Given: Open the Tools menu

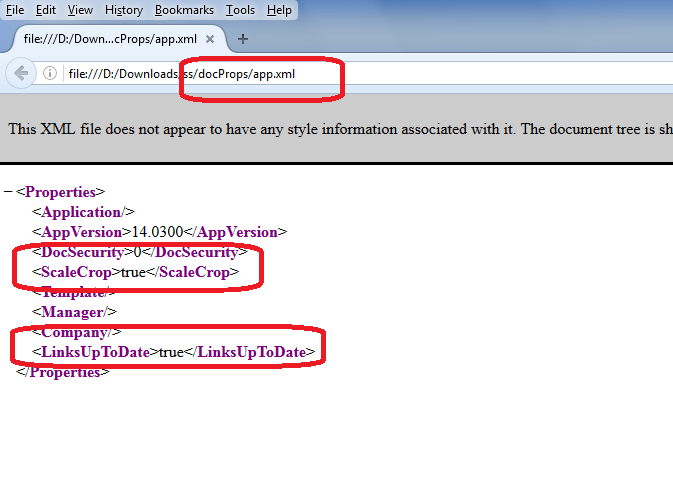Looking at the screenshot, I should (240, 10).
